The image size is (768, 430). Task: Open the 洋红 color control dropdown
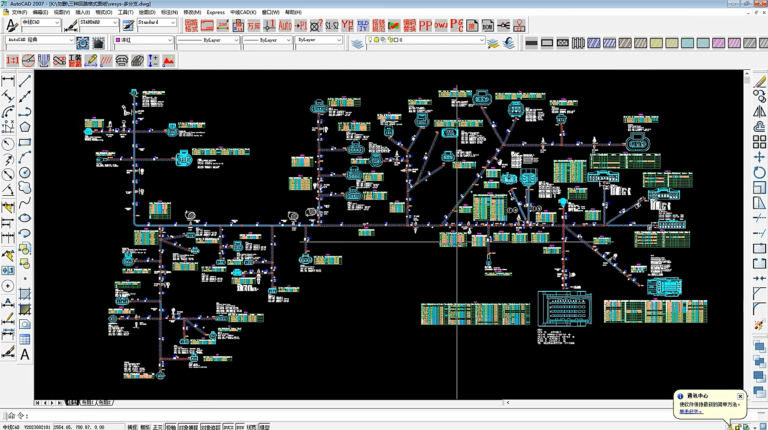coord(144,40)
